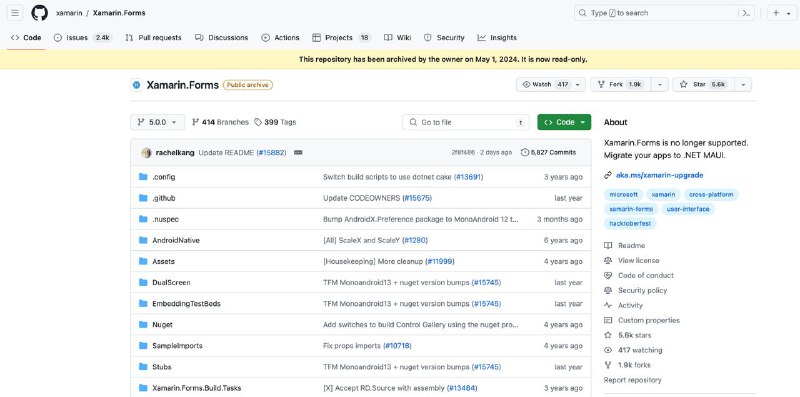Expand the Star lists dropdown arrow
Viewport: 800px width, 397px height.
tap(743, 85)
